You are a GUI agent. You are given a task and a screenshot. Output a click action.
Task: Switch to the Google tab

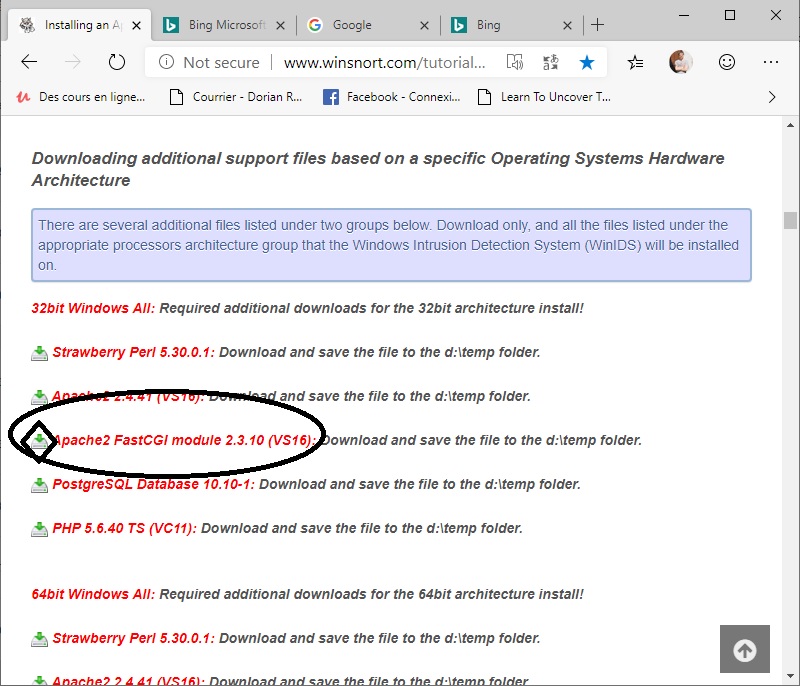pyautogui.click(x=352, y=24)
